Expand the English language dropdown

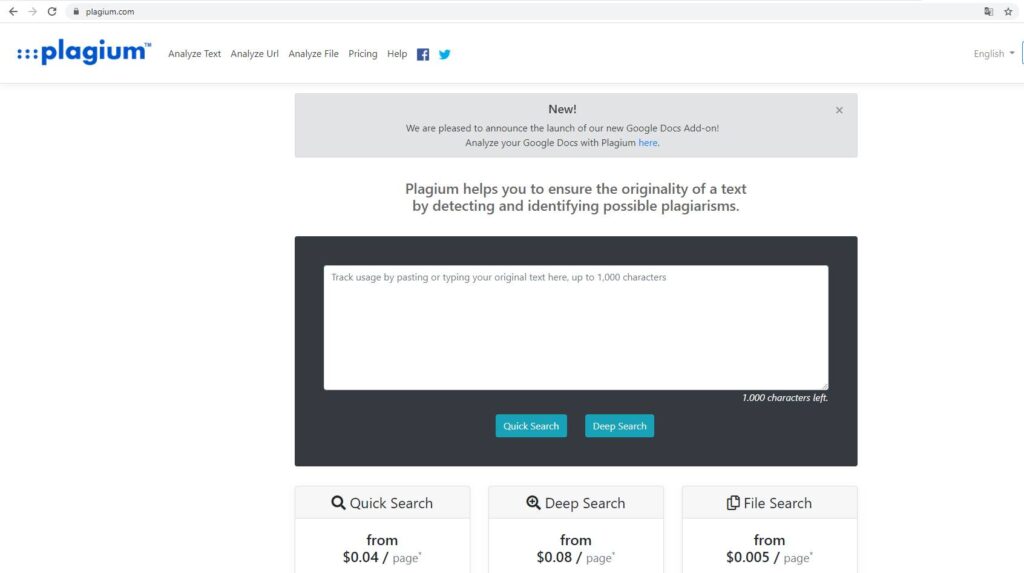[993, 54]
